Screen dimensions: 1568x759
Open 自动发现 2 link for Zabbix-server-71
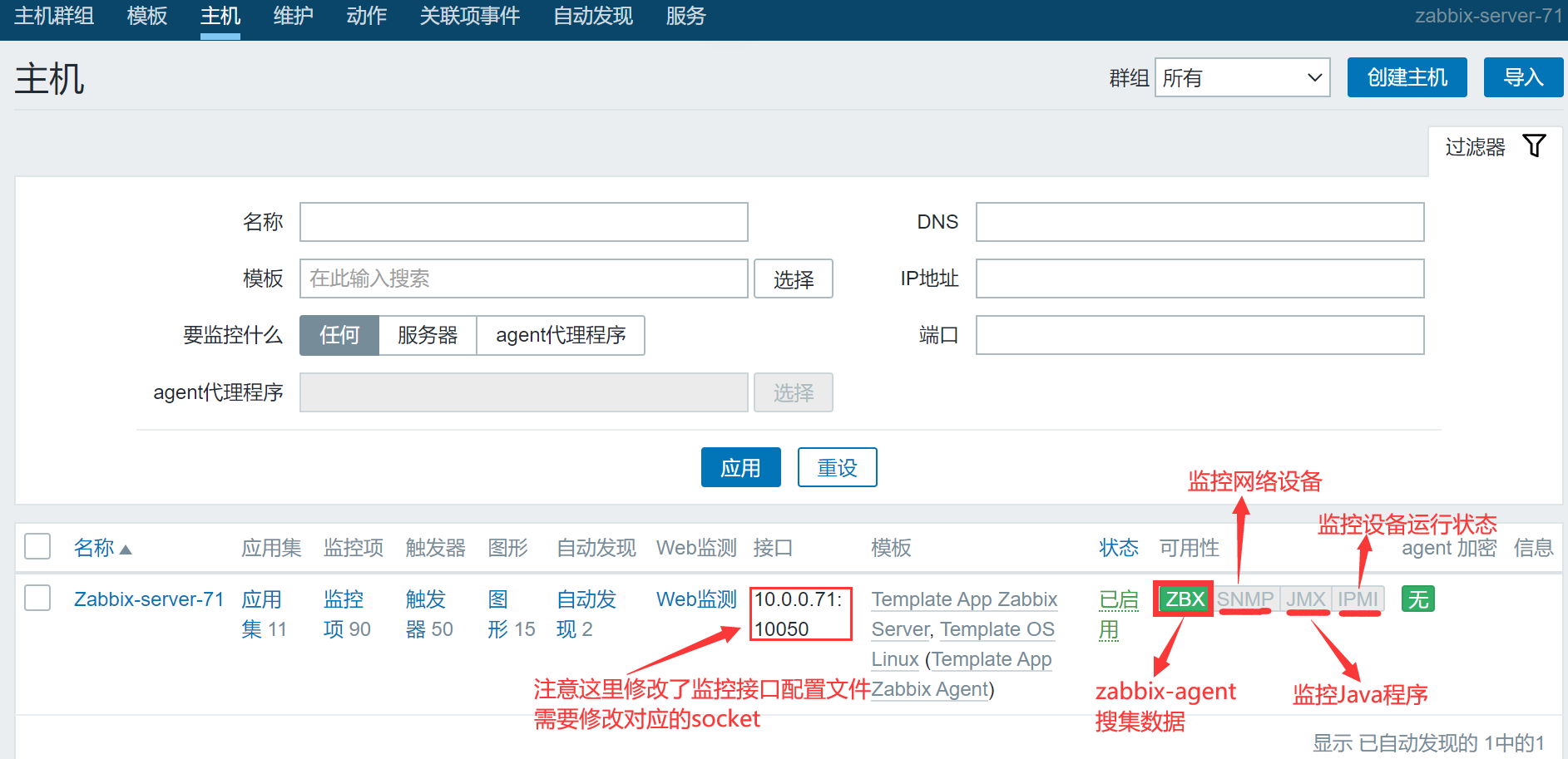pos(586,614)
